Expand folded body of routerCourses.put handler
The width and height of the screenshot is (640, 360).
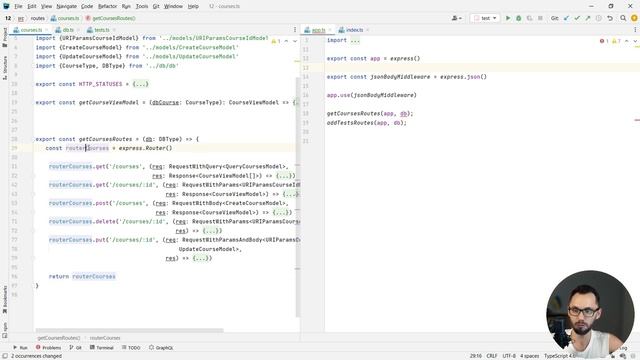201,258
